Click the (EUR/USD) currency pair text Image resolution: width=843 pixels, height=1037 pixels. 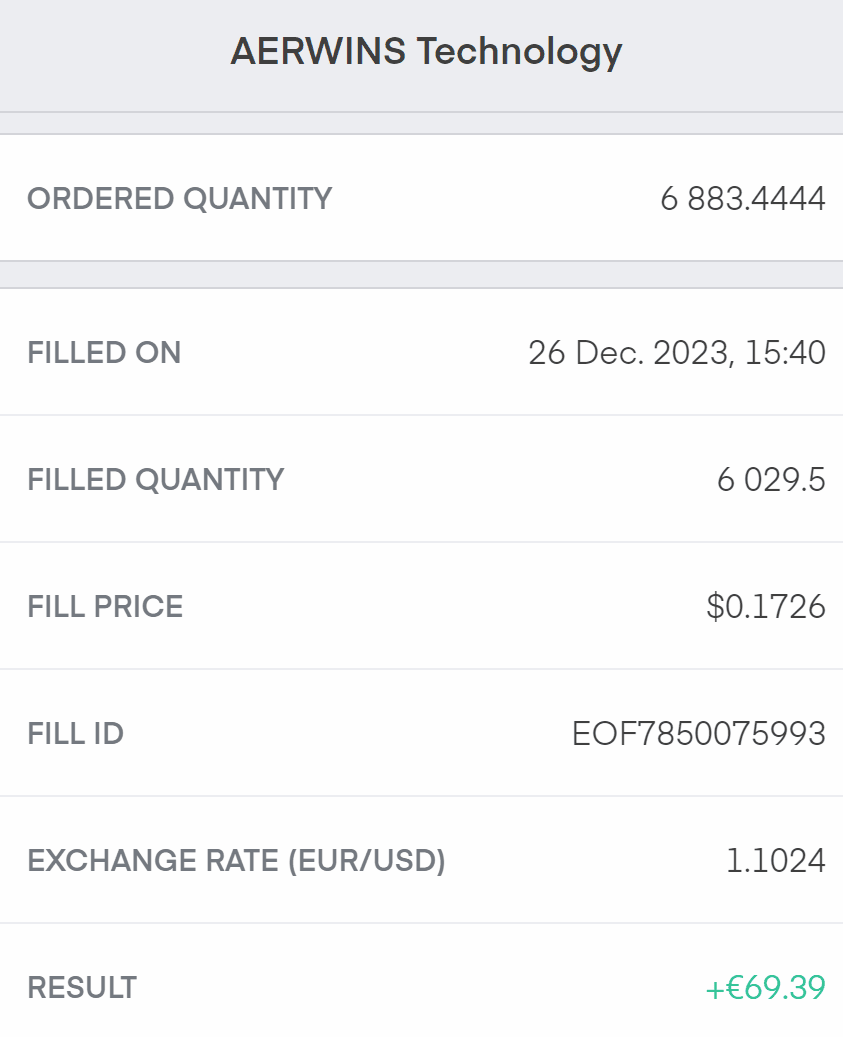coord(366,861)
